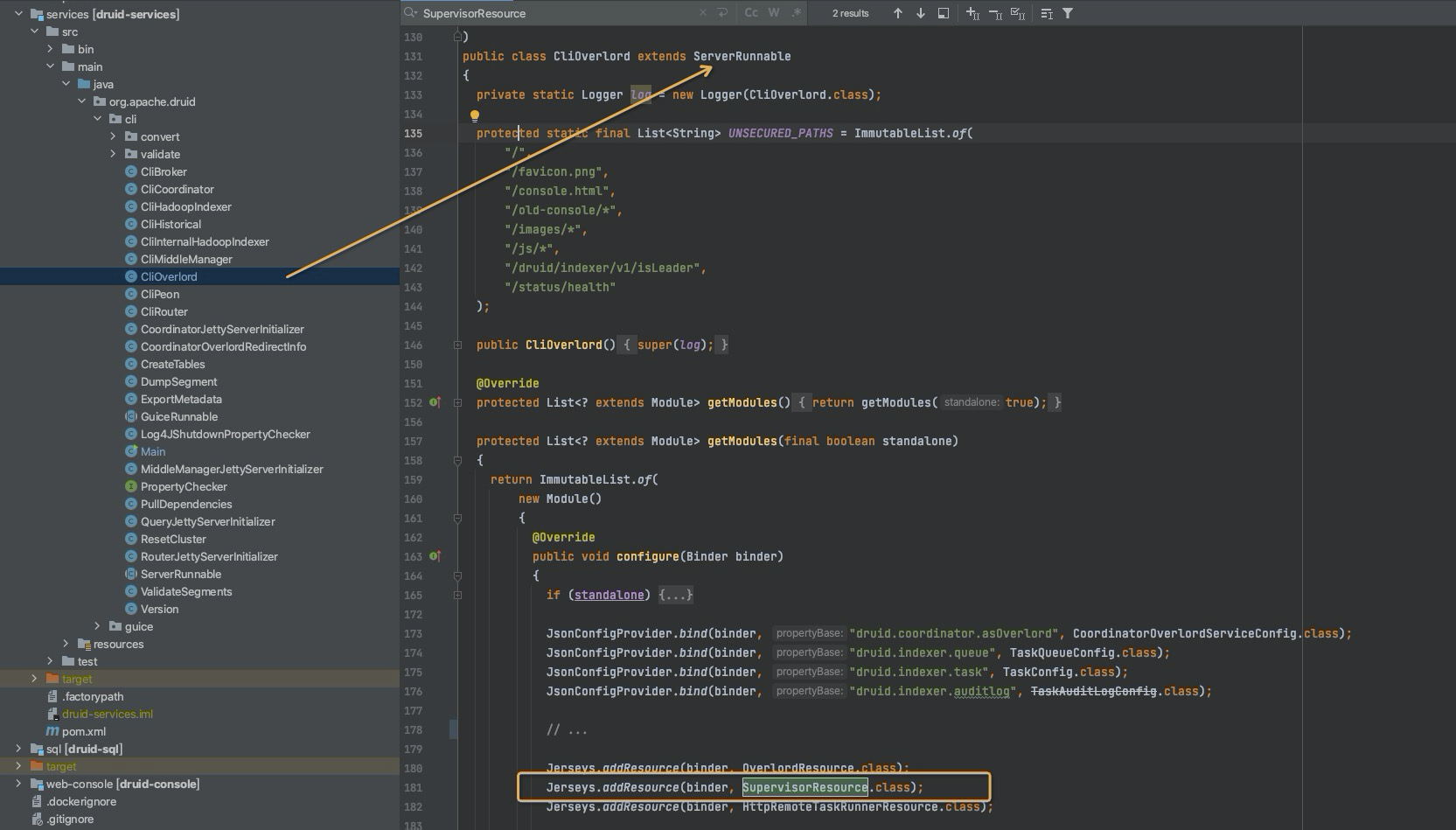
Task: Open search history dropdown in find bar
Action: coord(410,13)
